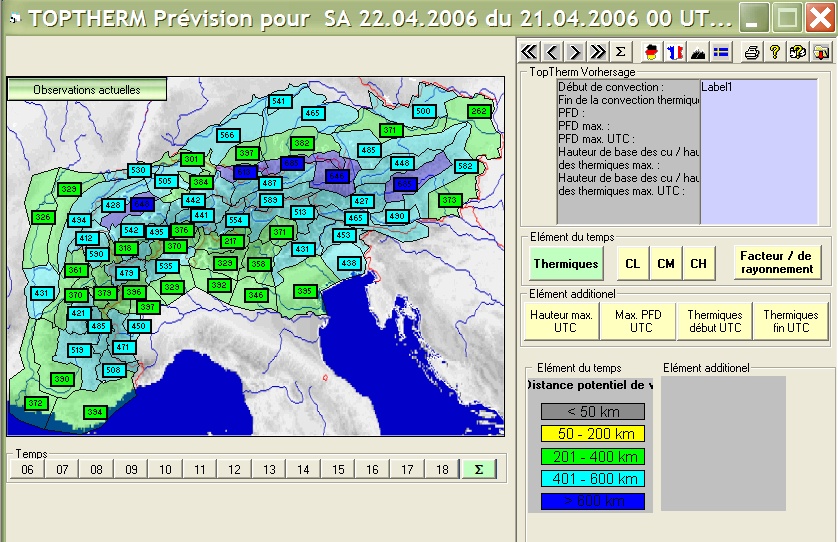Screen dimensions: 838x542
Task: Click map region labeled 589
Action: click(270, 200)
